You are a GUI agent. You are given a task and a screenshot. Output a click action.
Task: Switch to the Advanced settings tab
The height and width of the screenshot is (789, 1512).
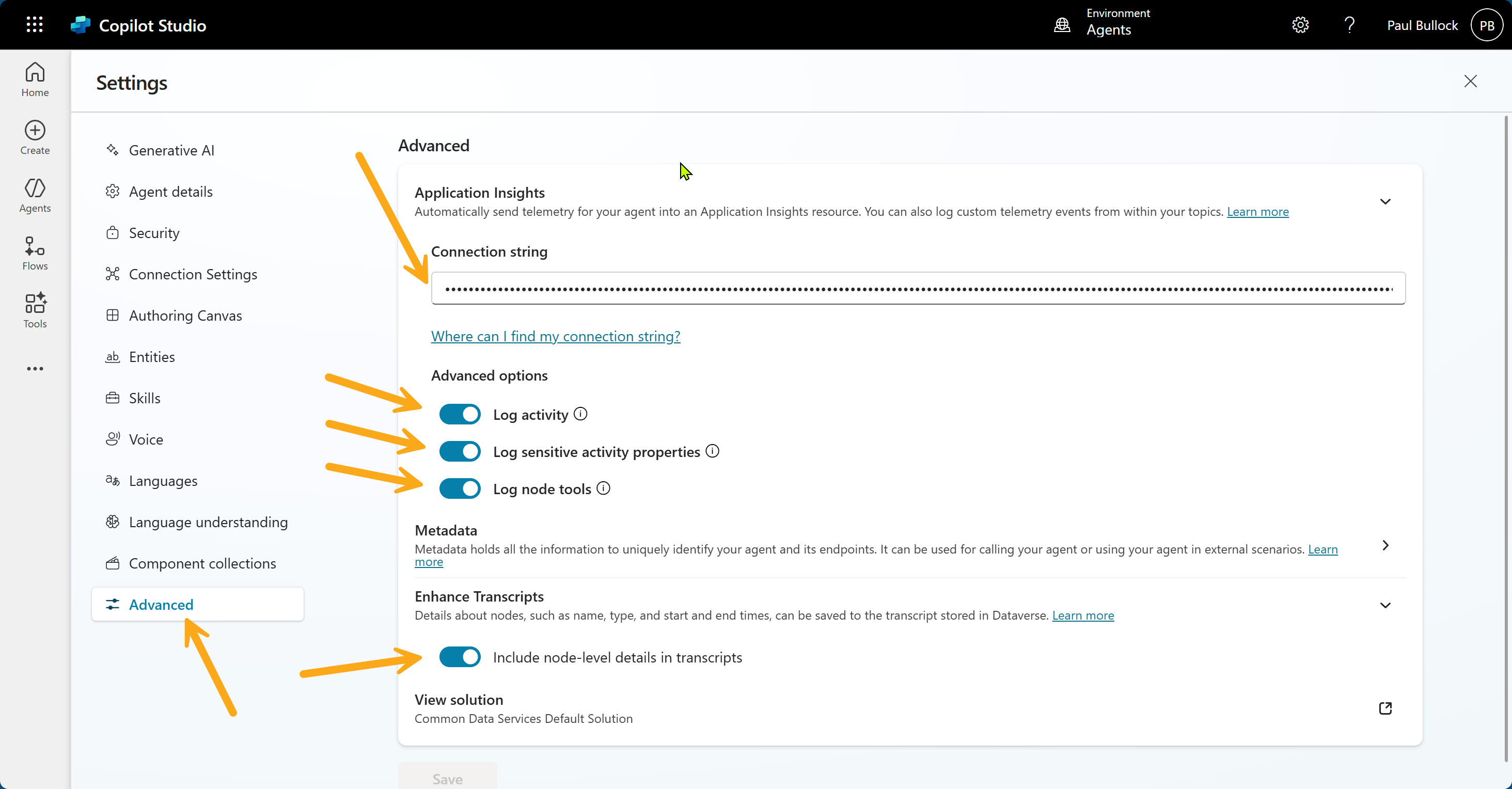coord(161,604)
